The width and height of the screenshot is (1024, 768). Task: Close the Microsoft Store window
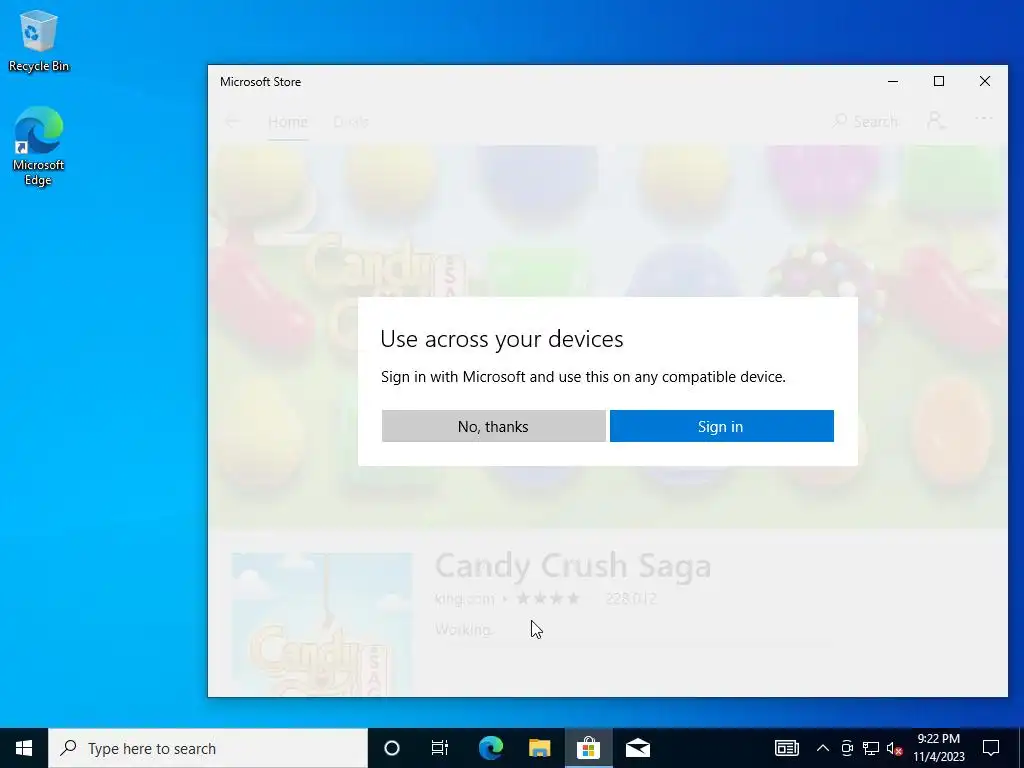(985, 81)
